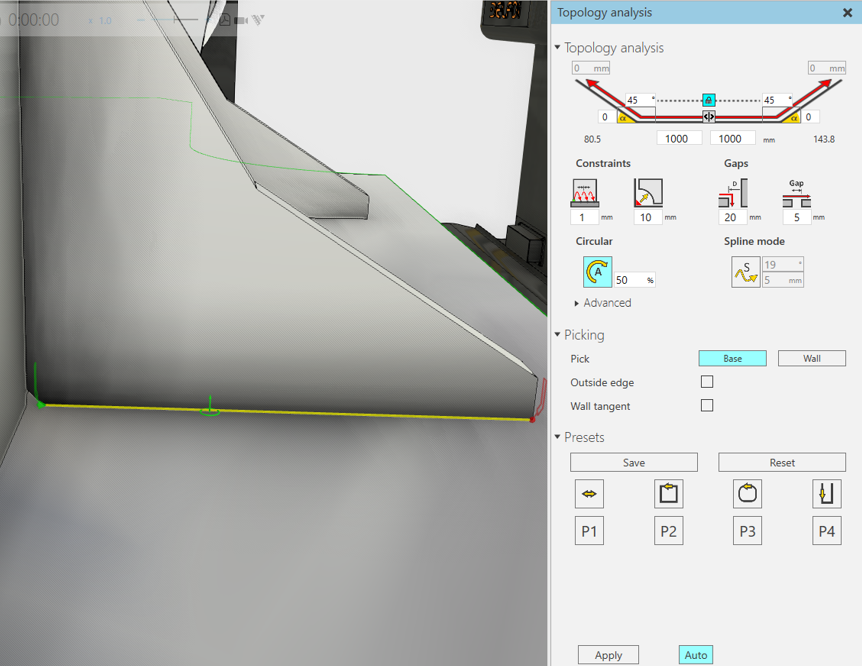Enable the Wall tangent checkbox

coord(707,405)
